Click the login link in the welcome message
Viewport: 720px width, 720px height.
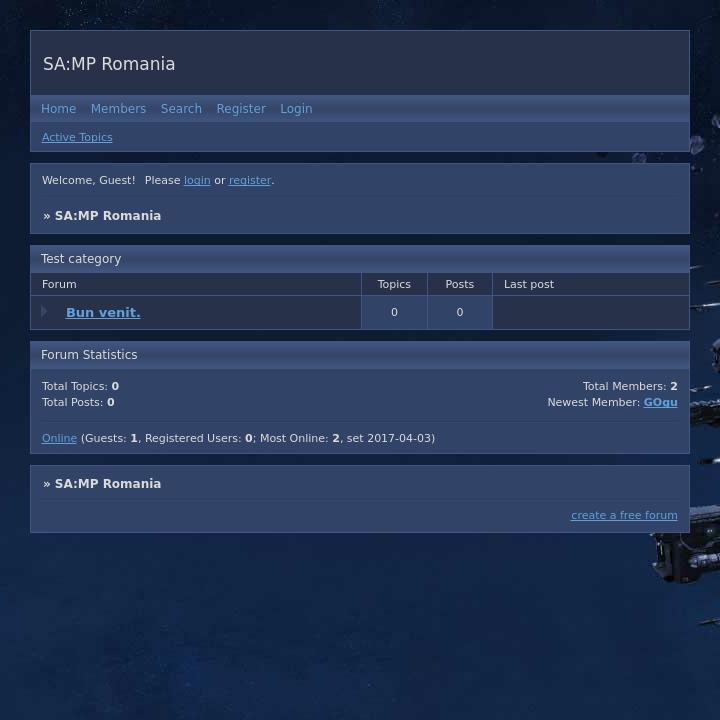point(197,180)
